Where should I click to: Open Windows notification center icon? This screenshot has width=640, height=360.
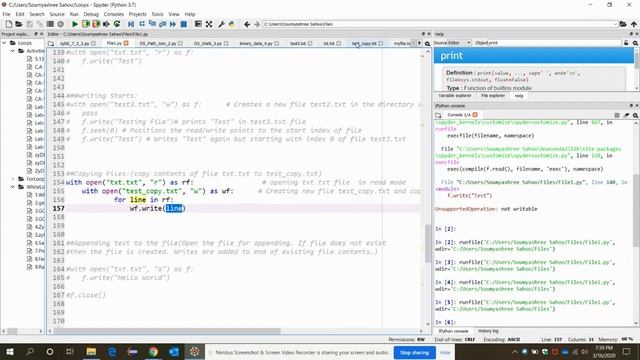(627, 351)
